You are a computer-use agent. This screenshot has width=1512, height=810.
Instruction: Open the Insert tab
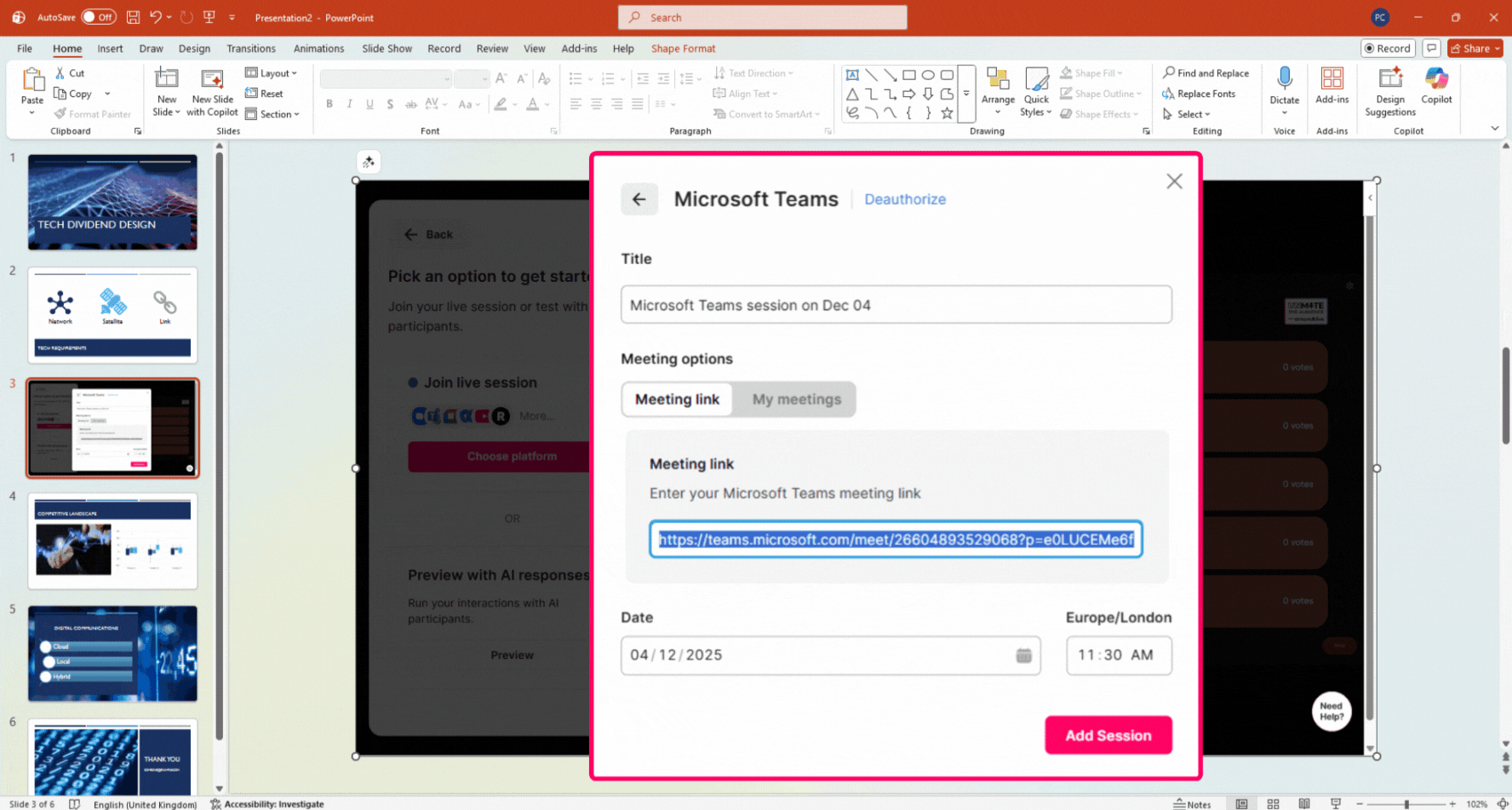click(x=110, y=49)
